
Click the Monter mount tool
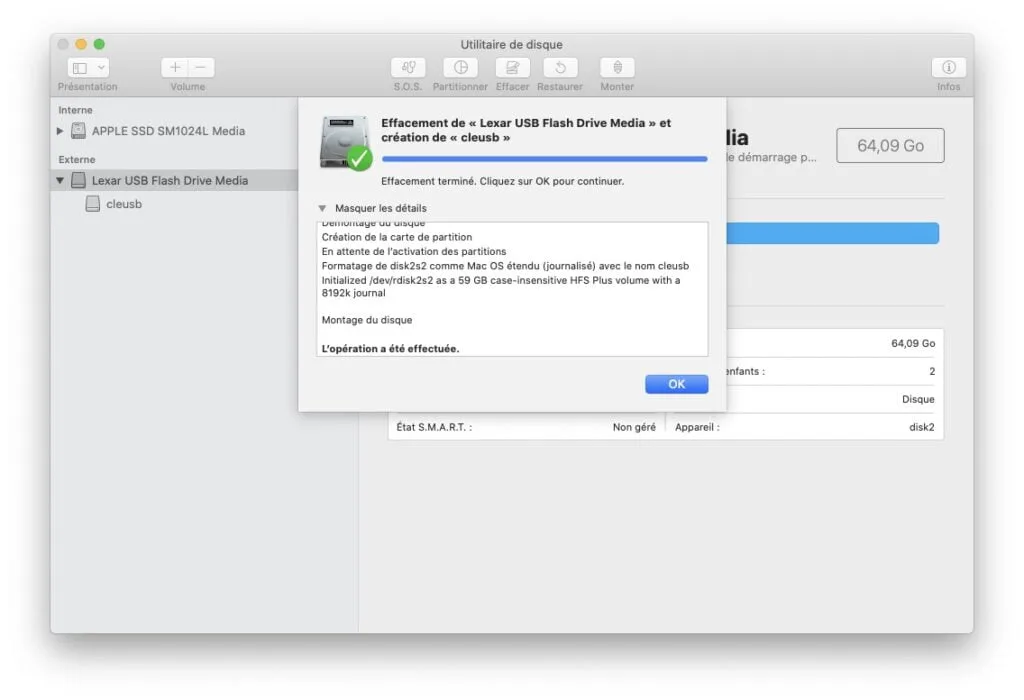click(x=617, y=67)
